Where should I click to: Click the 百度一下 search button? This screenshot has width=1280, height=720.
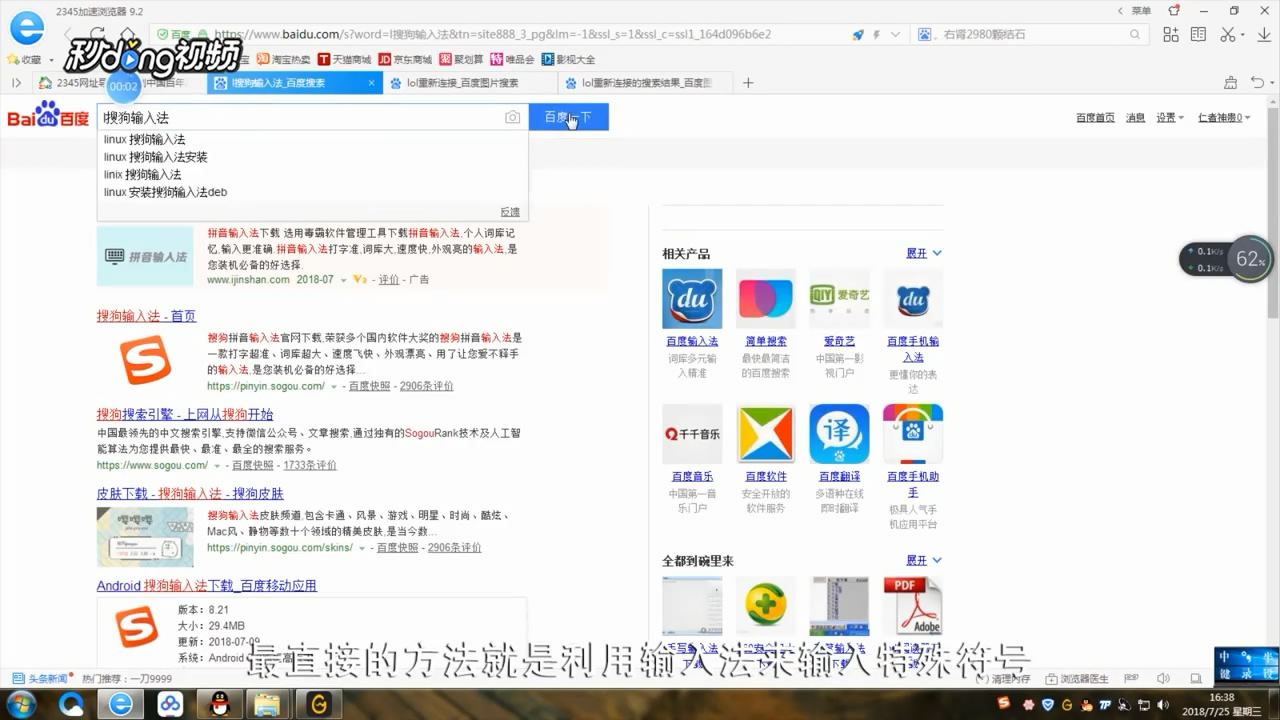pyautogui.click(x=568, y=117)
